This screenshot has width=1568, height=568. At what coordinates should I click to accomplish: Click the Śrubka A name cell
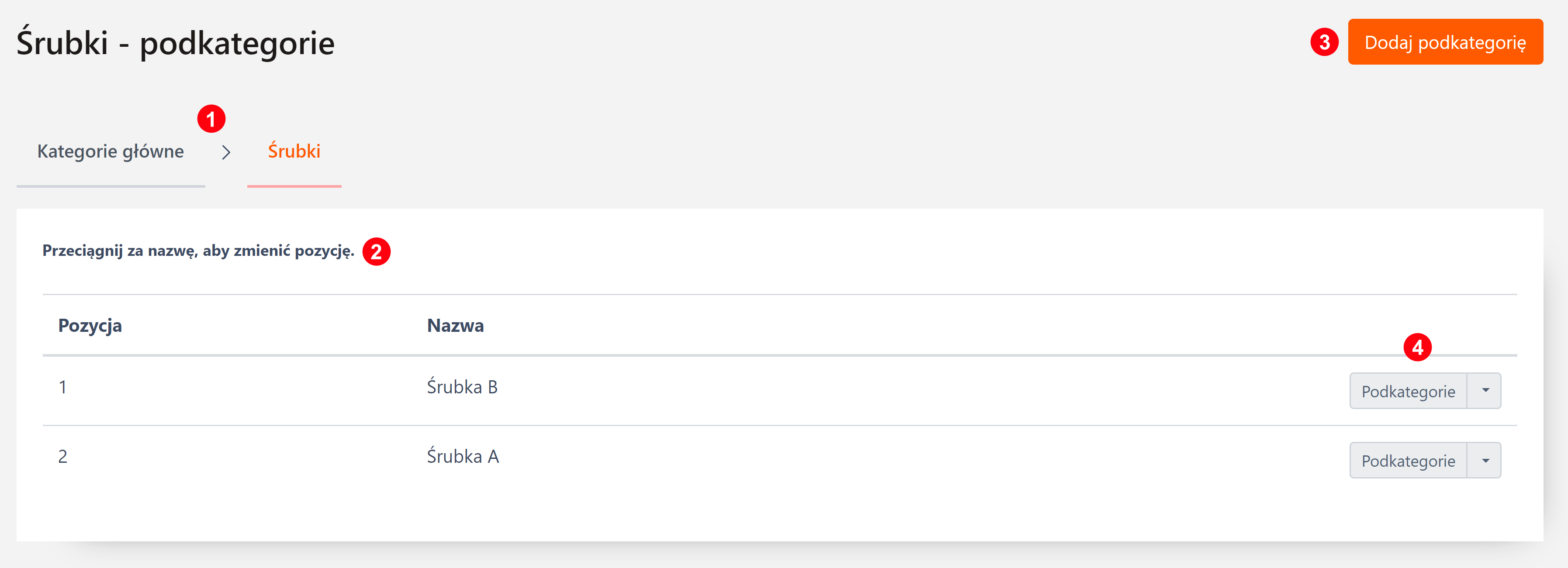pos(463,456)
